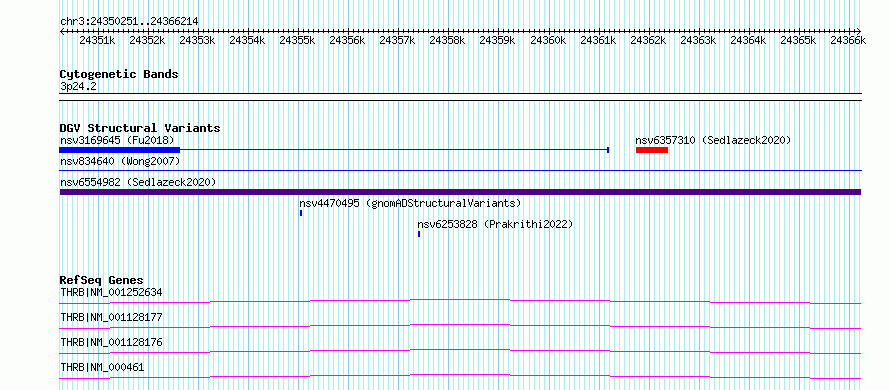Select the THRB|NM_000461 transcript label
890x390 pixels.
(x=102, y=367)
